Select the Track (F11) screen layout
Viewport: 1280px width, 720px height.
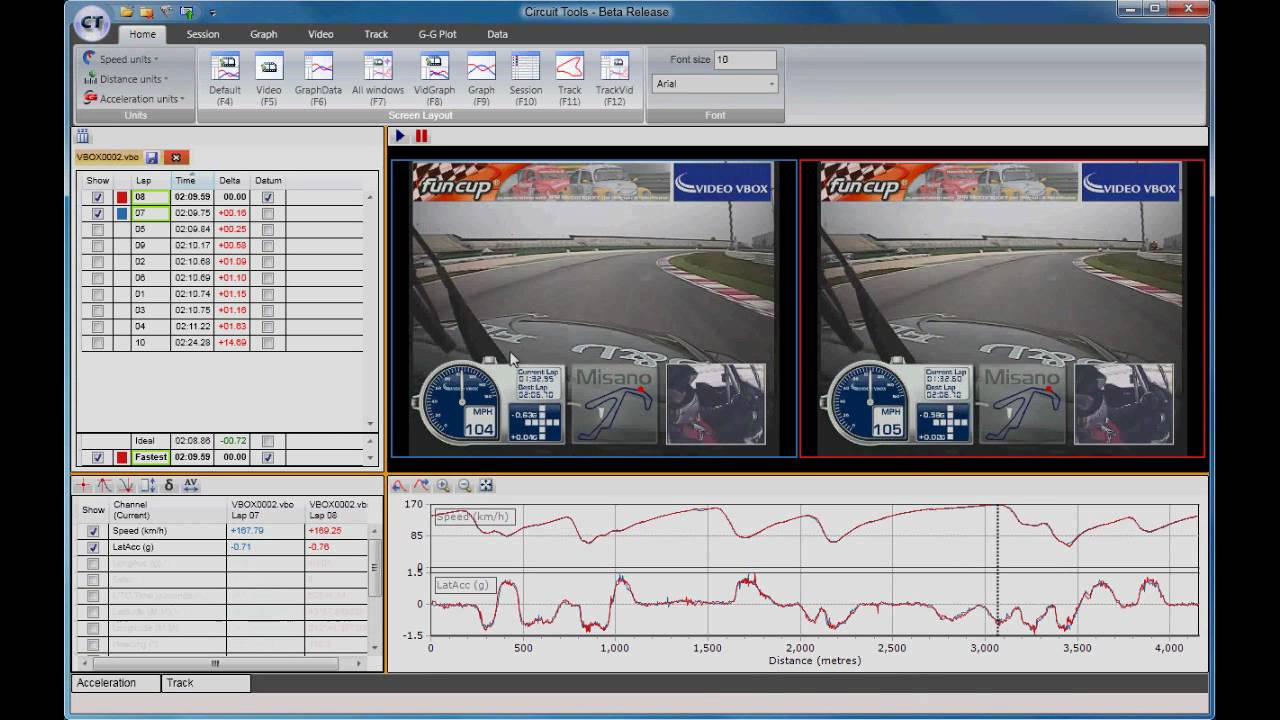[570, 80]
